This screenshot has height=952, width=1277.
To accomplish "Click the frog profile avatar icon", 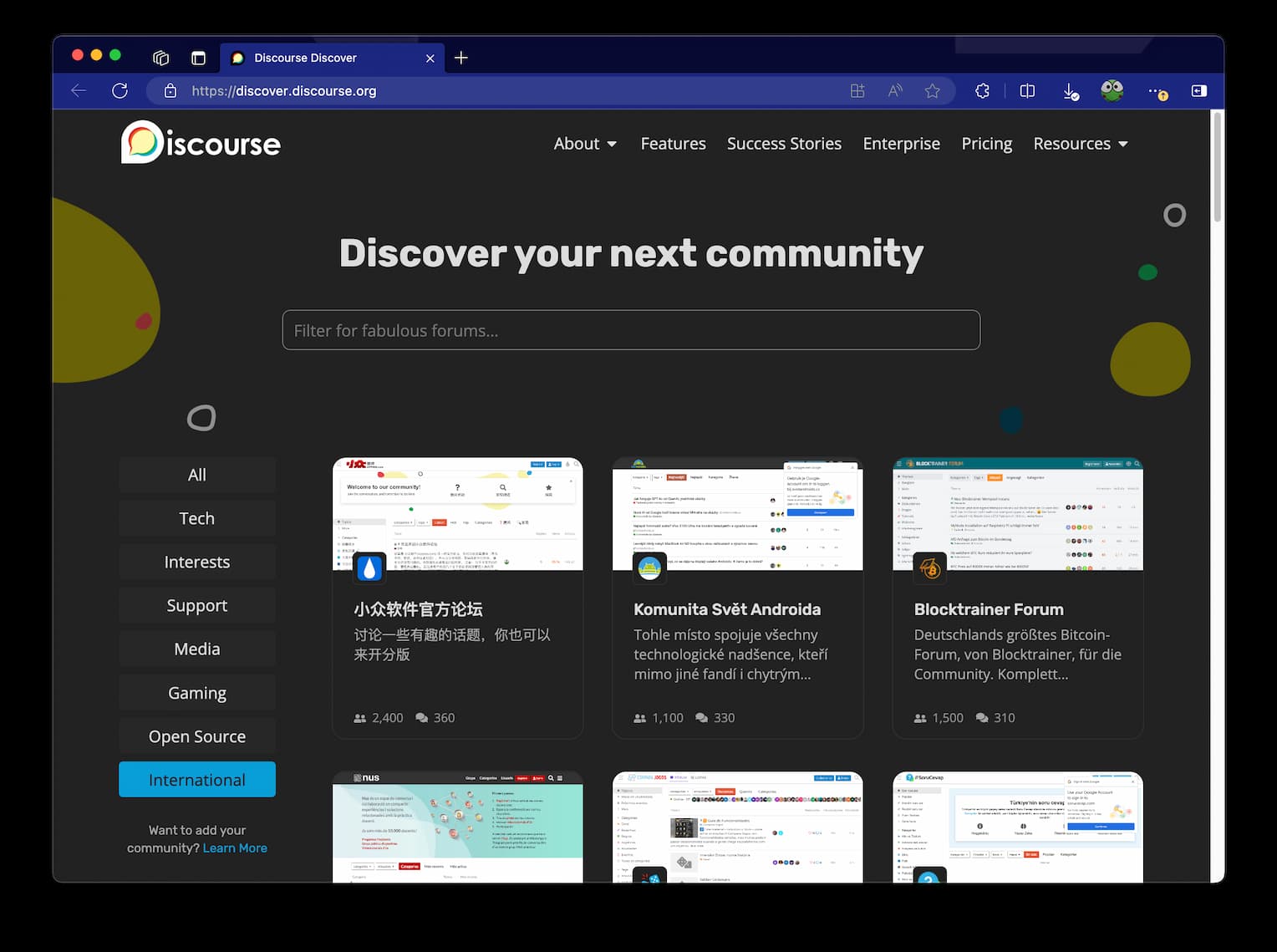I will point(1112,91).
